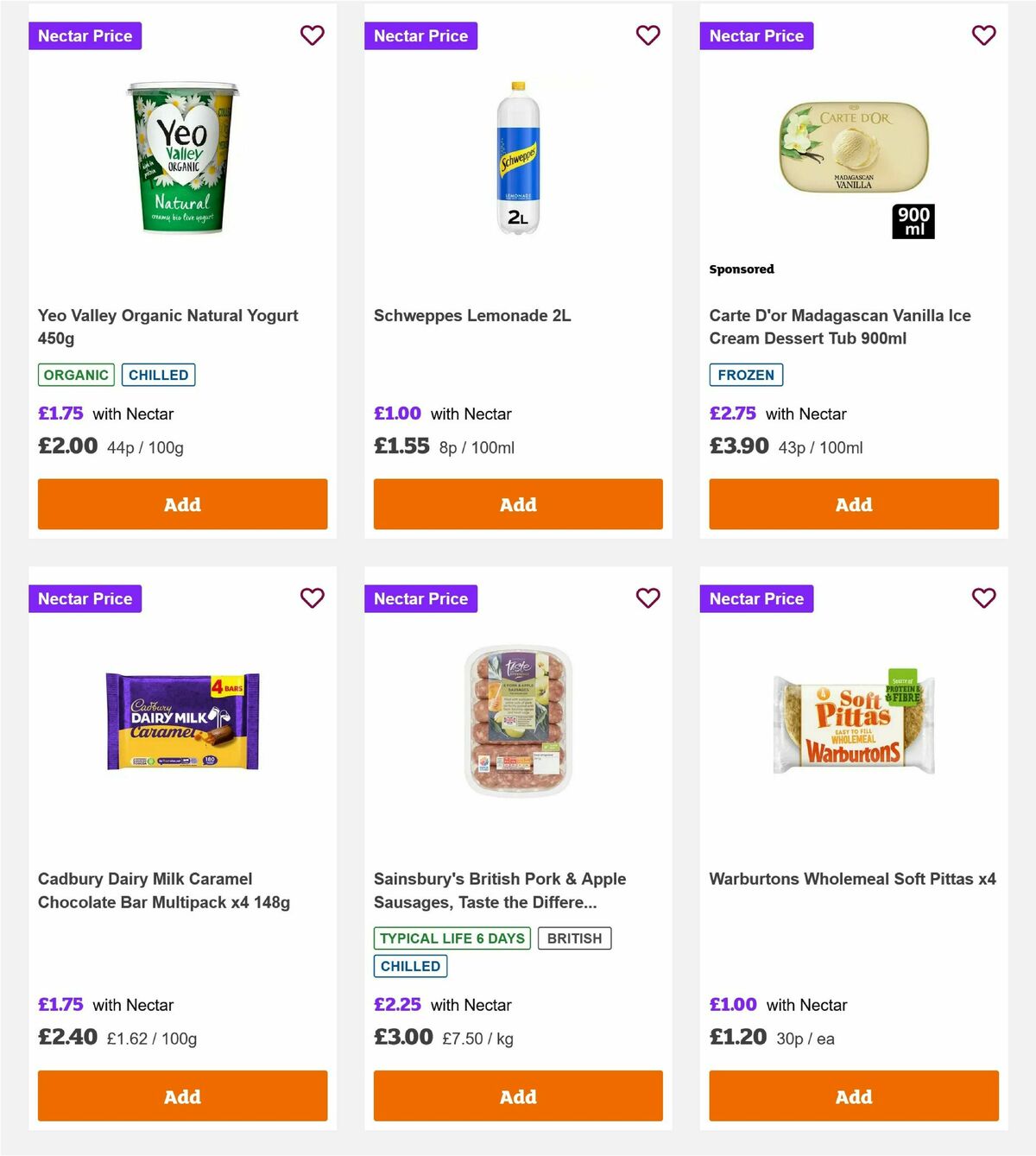Favourite the Carte D'or Vanilla Ice Cream
The width and height of the screenshot is (1036, 1156).
click(983, 35)
